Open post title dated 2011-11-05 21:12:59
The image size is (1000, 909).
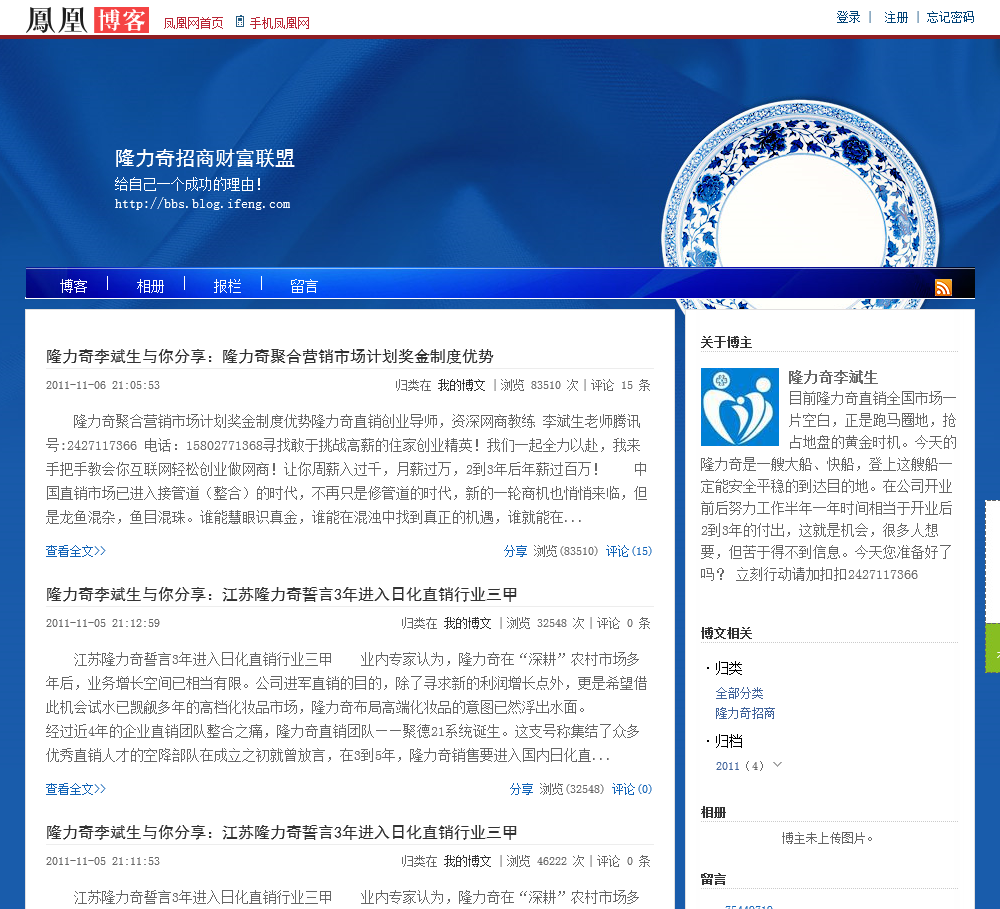[281, 594]
